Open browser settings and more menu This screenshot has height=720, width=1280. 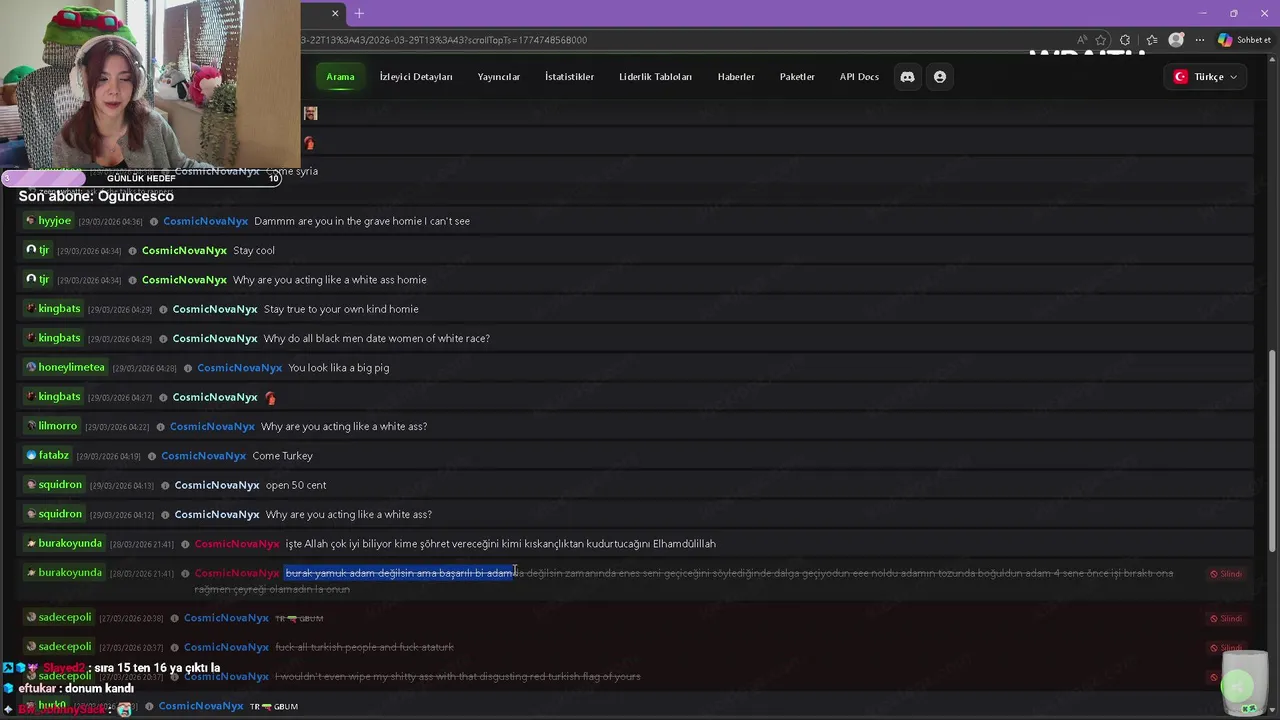click(x=1199, y=40)
